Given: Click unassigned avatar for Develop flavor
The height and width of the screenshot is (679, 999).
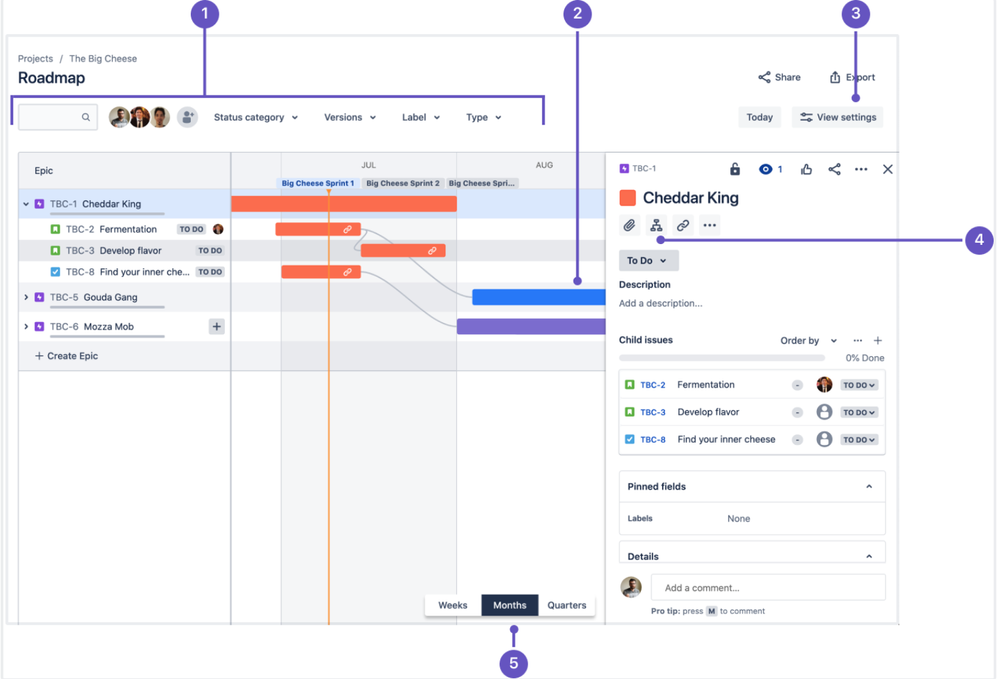Looking at the screenshot, I should click(824, 411).
